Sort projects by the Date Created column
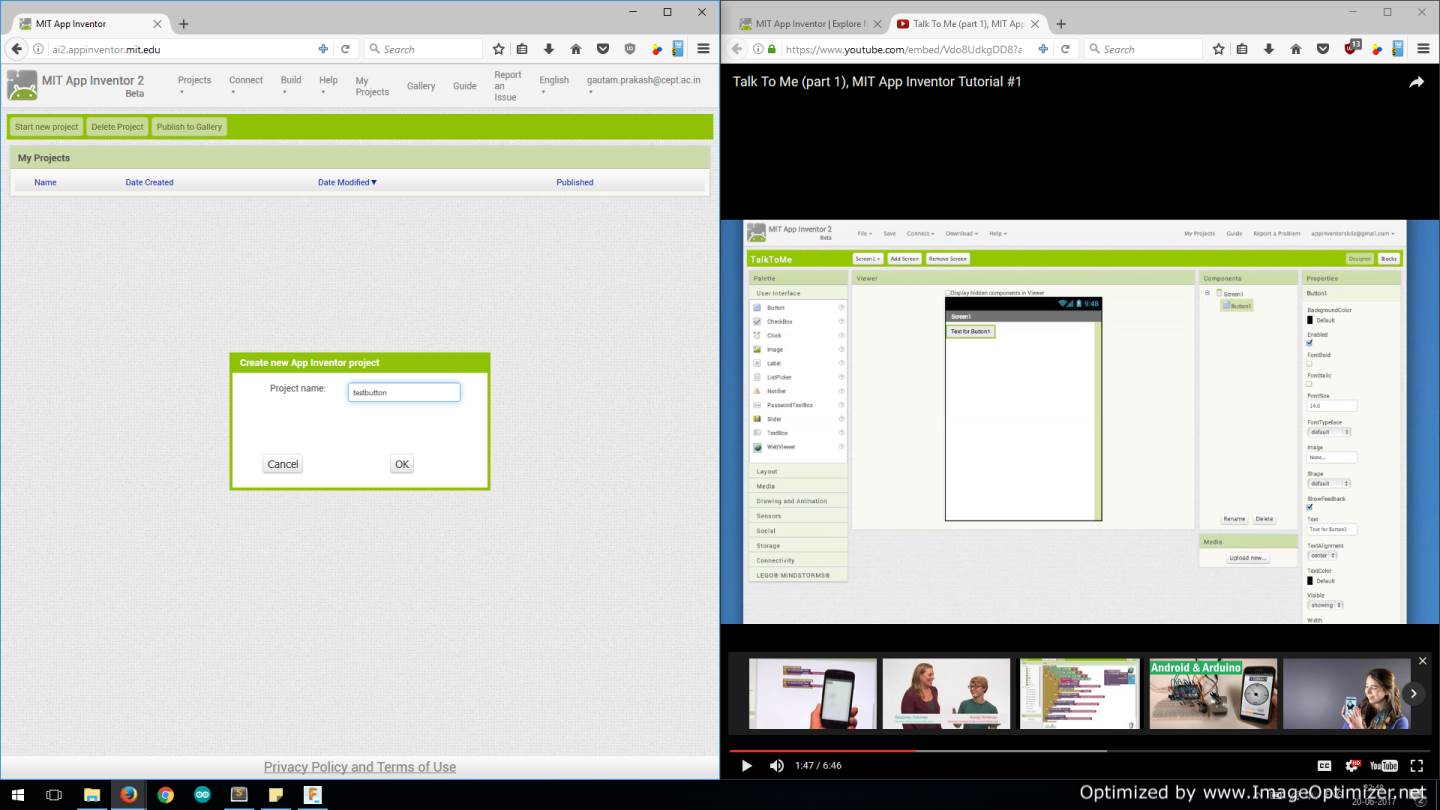This screenshot has width=1440, height=810. (149, 182)
